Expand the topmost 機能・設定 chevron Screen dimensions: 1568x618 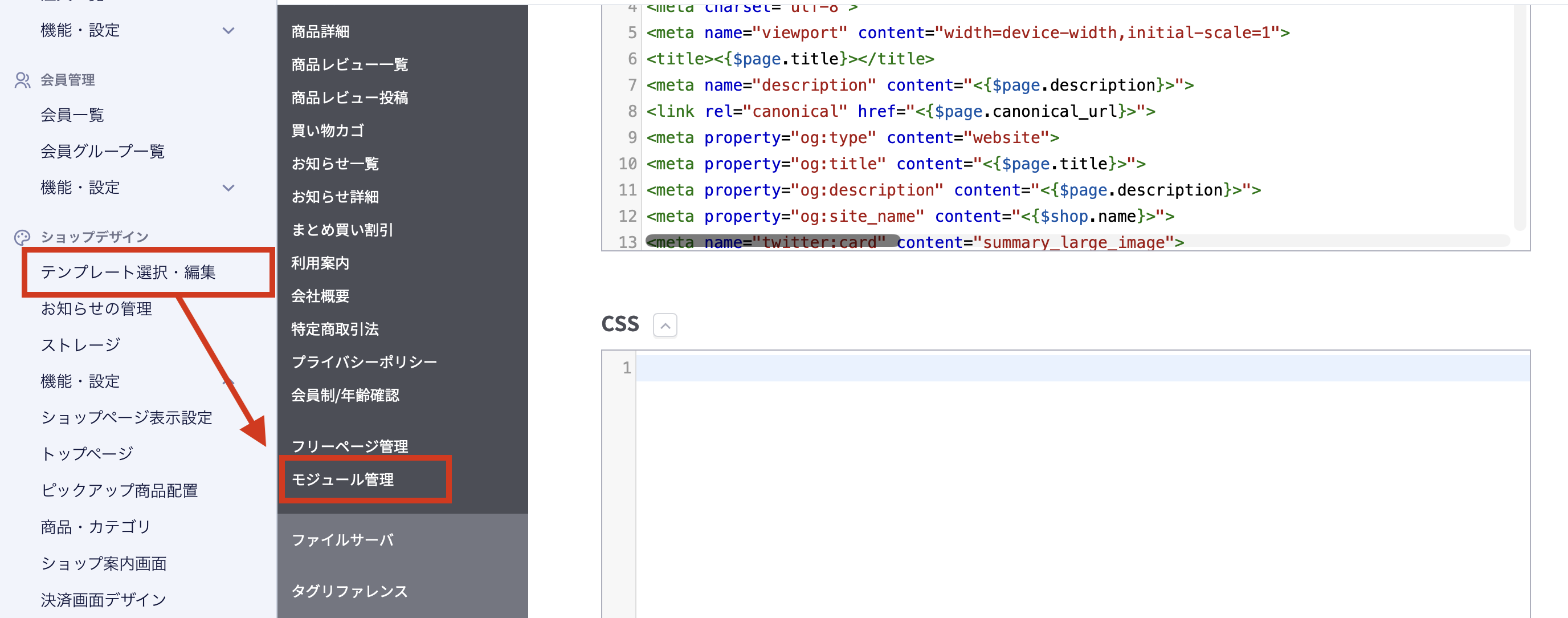point(228,30)
